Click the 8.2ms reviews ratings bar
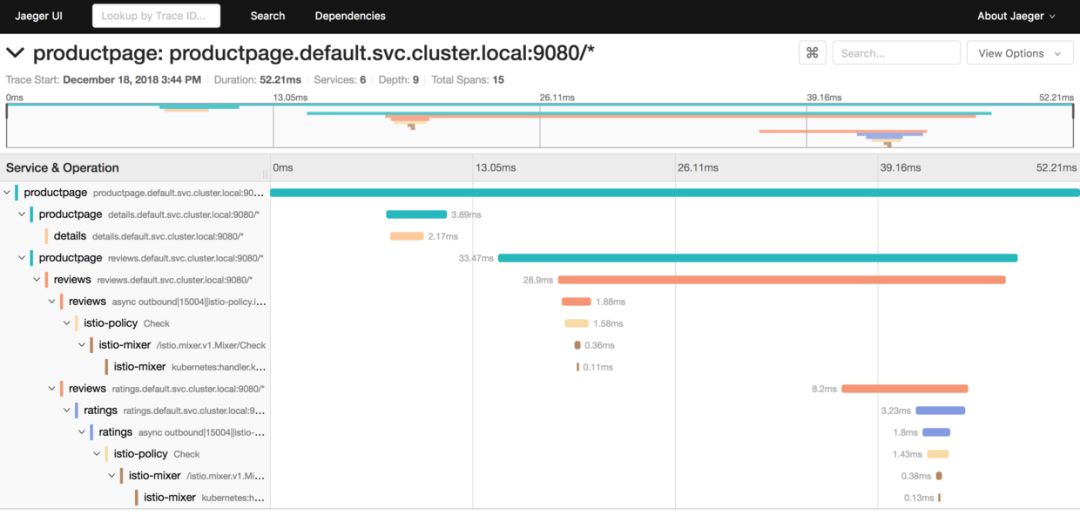Screen dimensions: 1080x516 click(x=904, y=389)
